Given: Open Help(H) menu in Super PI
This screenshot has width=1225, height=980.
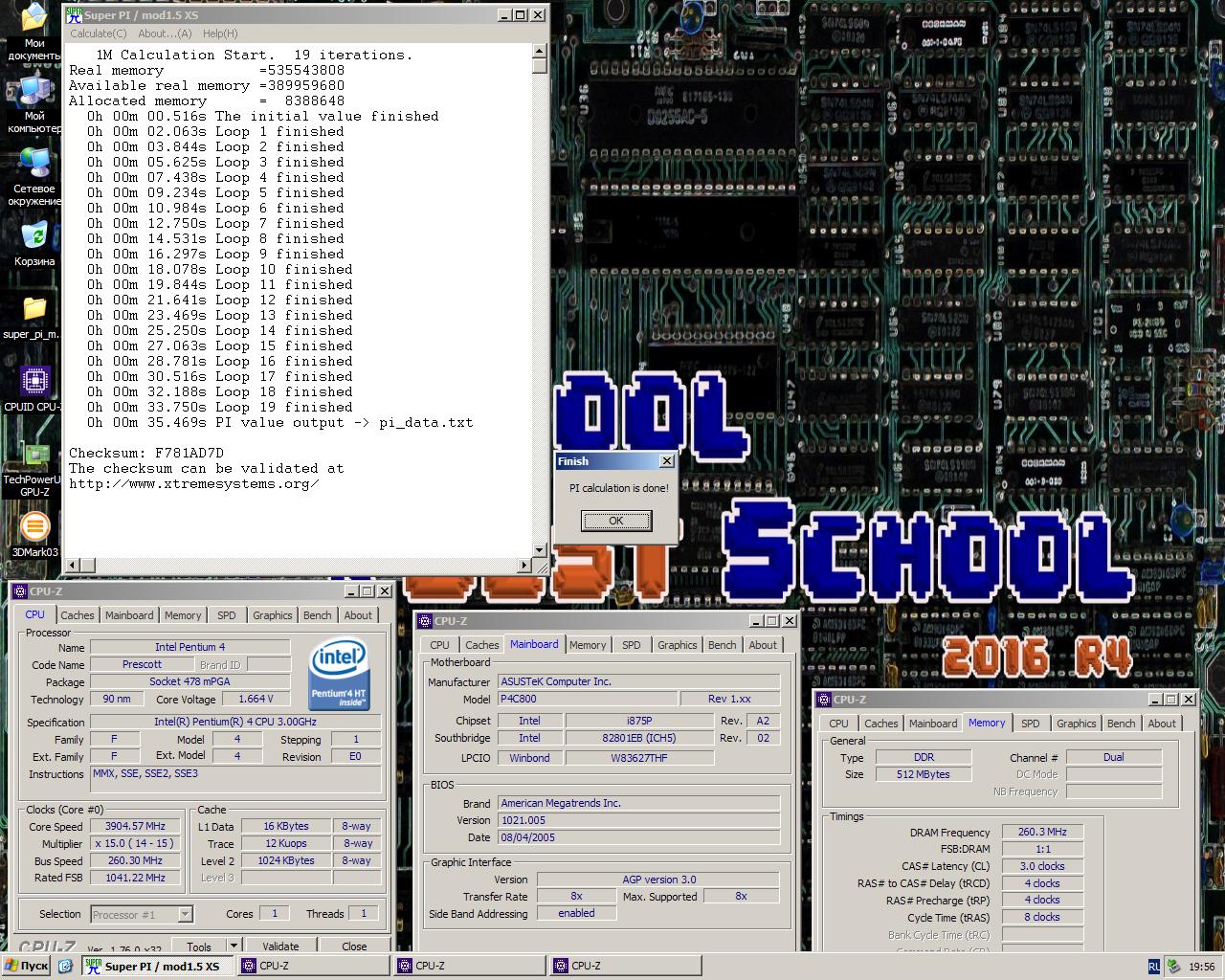Looking at the screenshot, I should [220, 33].
